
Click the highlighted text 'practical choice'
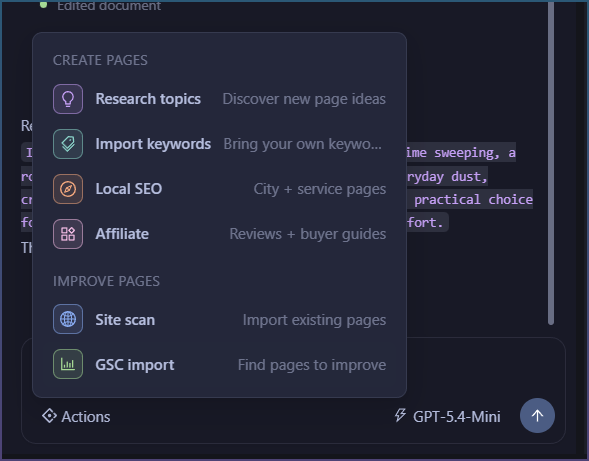coord(473,200)
